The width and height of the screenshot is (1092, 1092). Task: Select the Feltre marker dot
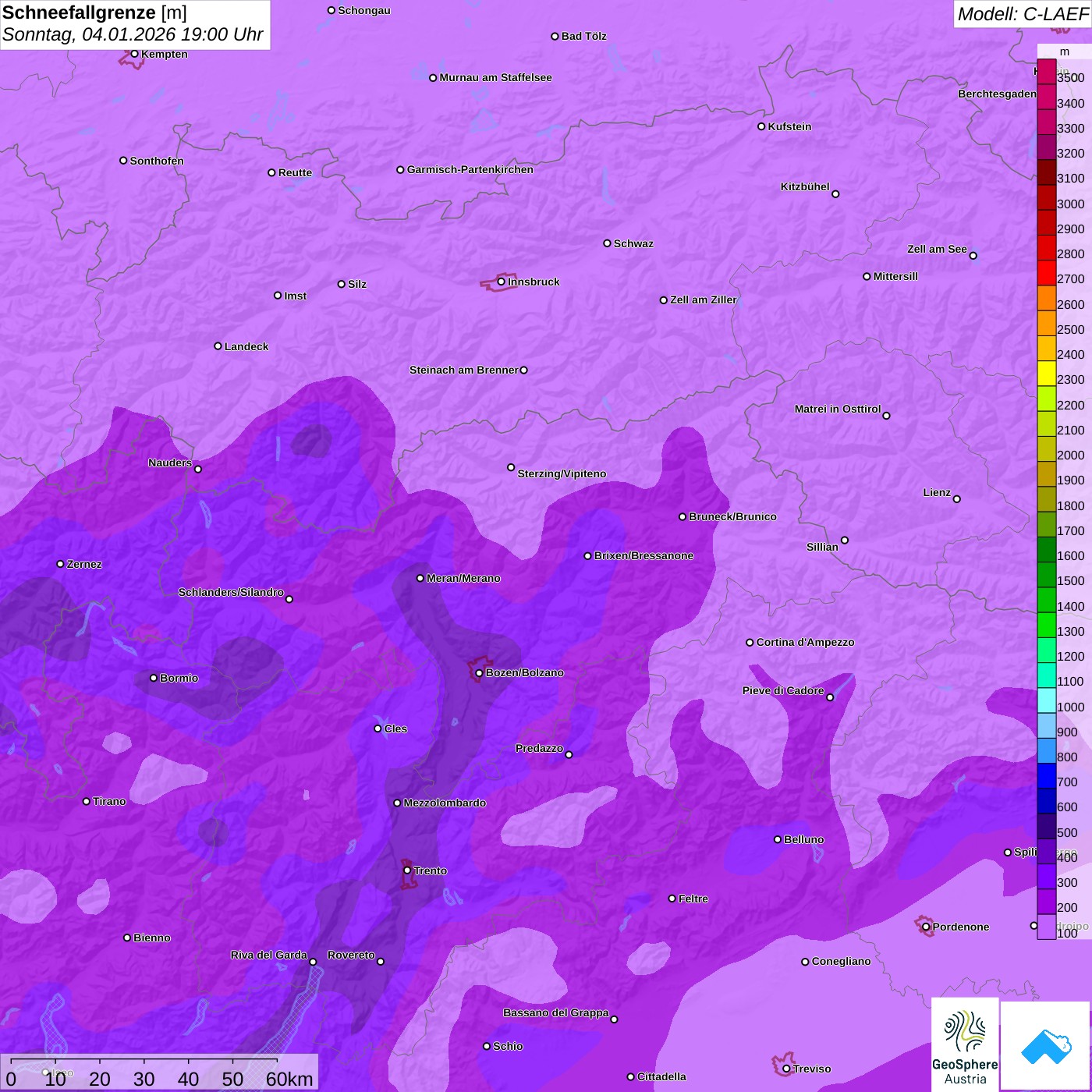tap(672, 899)
